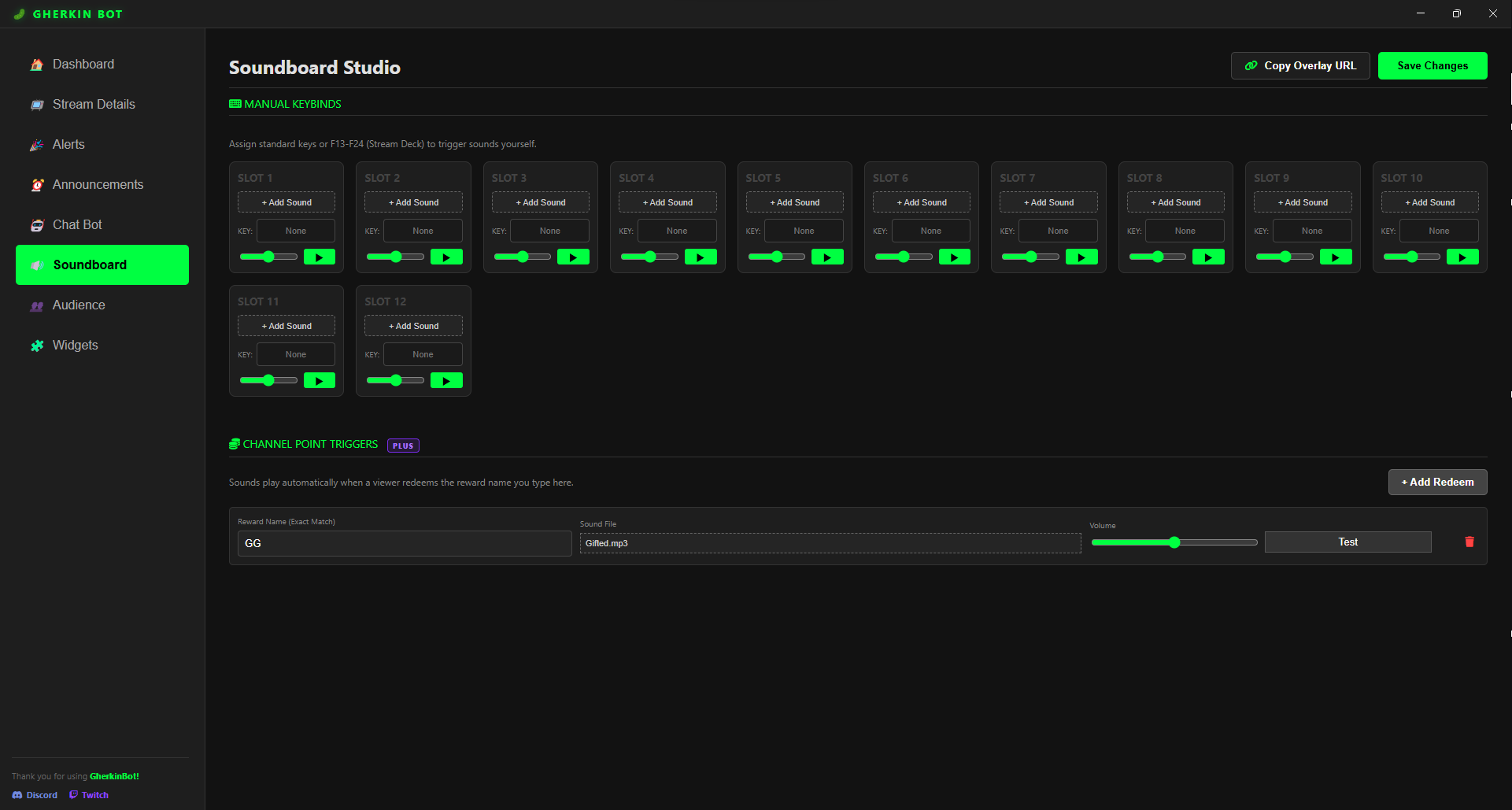Assign a keybind to Slot 11
Image resolution: width=1512 pixels, height=810 pixels.
click(x=295, y=354)
